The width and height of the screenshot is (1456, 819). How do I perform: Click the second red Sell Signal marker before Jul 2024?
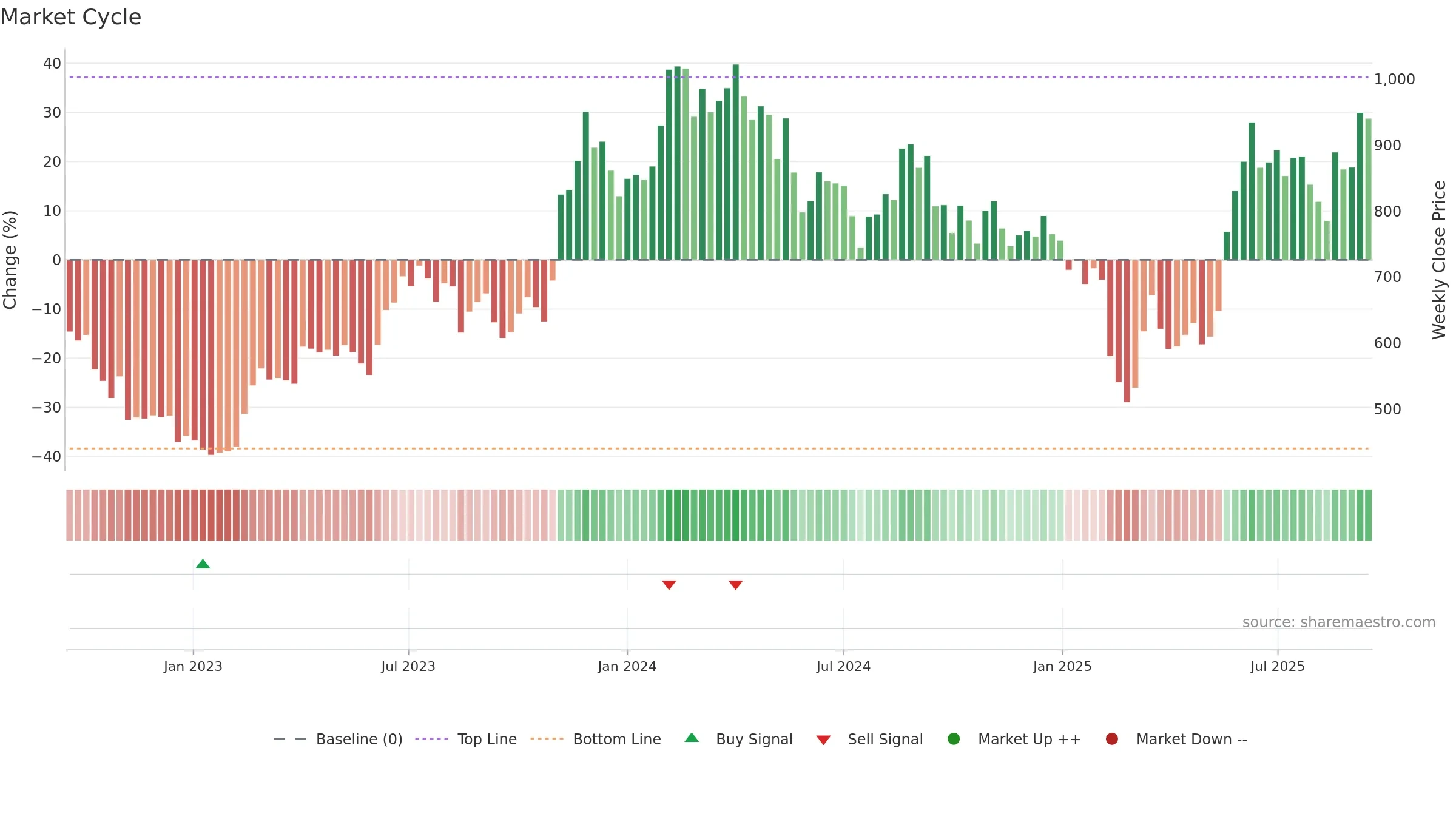pyautogui.click(x=736, y=585)
